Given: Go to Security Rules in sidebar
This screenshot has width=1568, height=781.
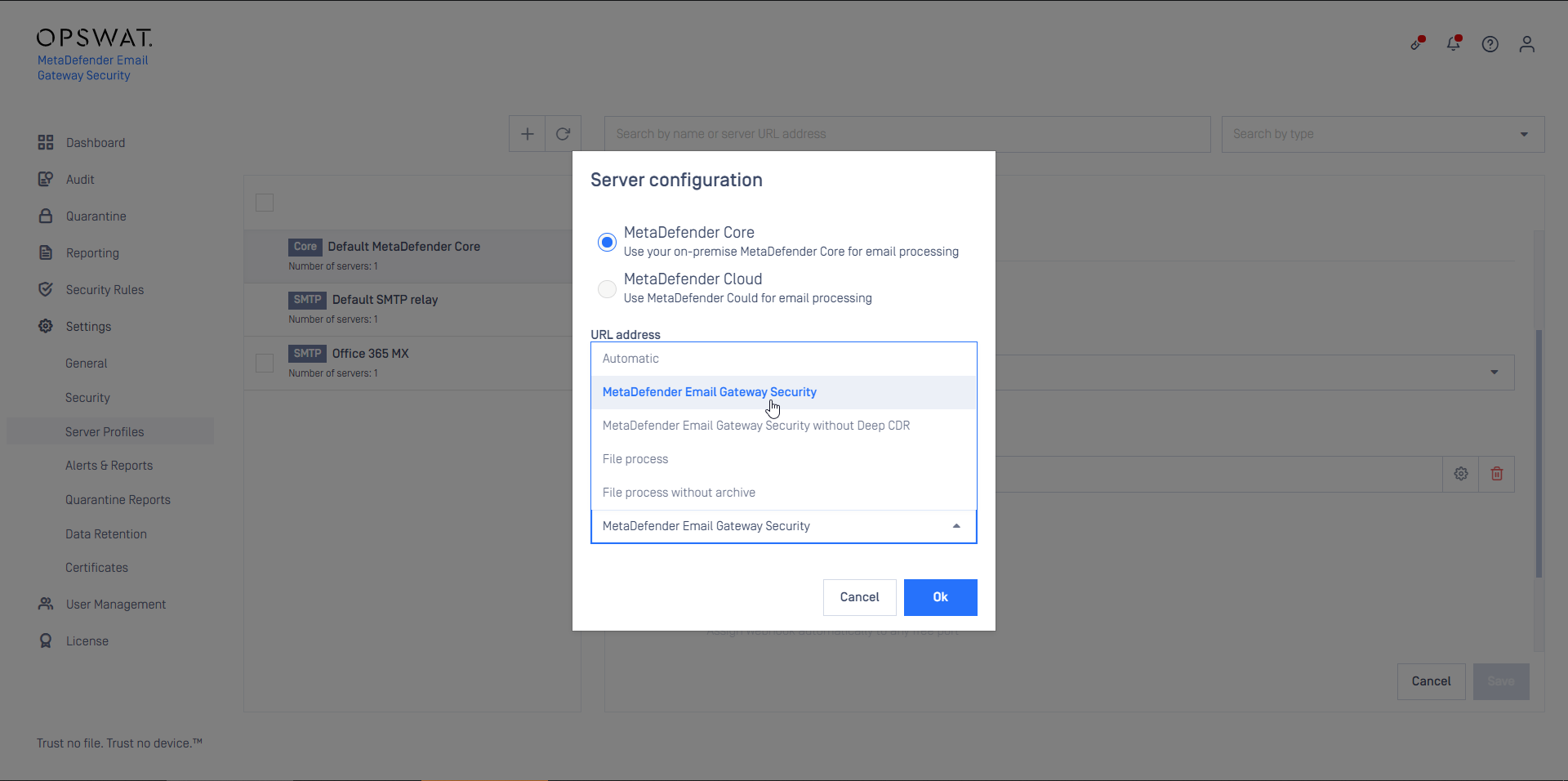Looking at the screenshot, I should [105, 290].
